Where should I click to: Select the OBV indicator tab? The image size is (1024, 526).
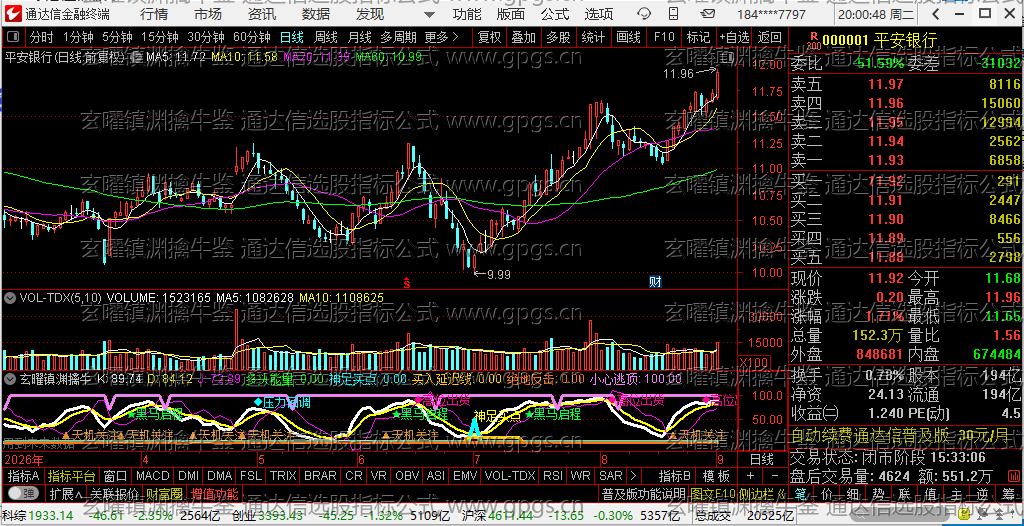point(408,476)
